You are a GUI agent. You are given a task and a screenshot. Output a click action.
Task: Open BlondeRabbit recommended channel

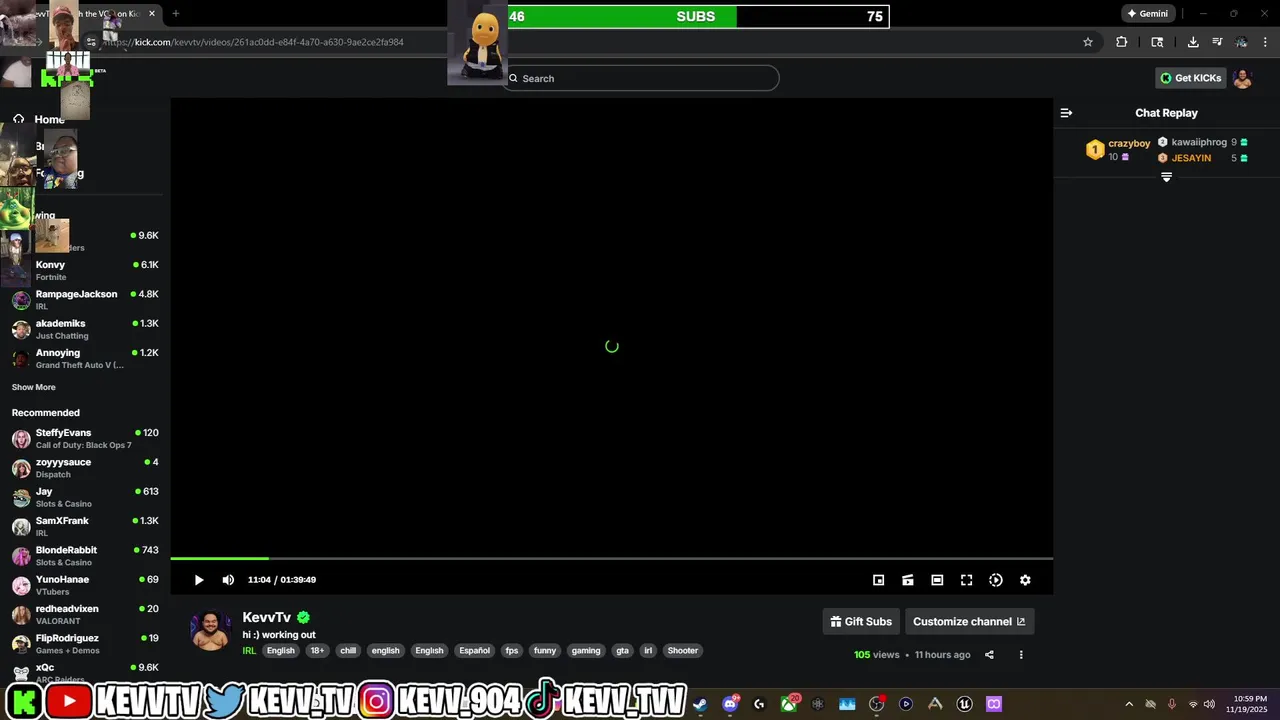tap(85, 556)
